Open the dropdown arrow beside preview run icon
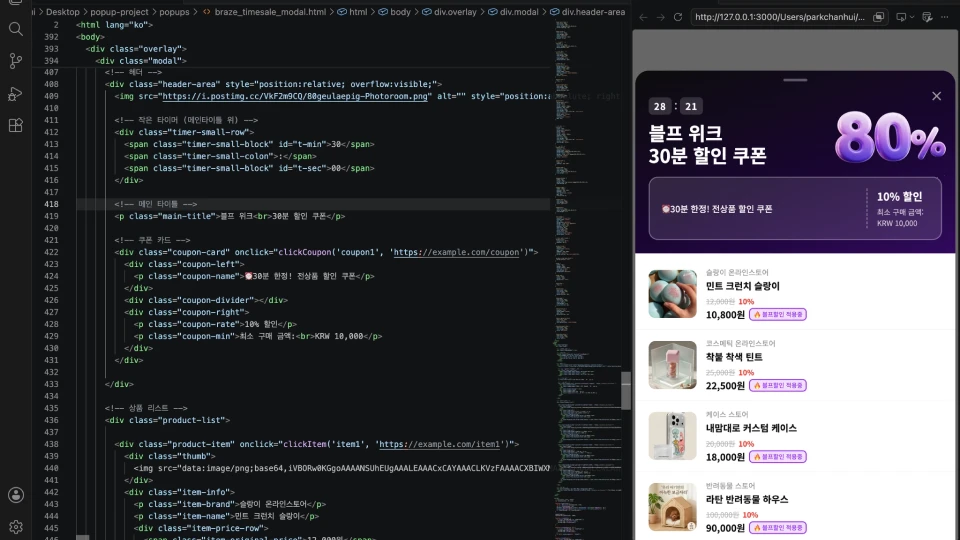The width and height of the screenshot is (960, 540). (x=912, y=17)
